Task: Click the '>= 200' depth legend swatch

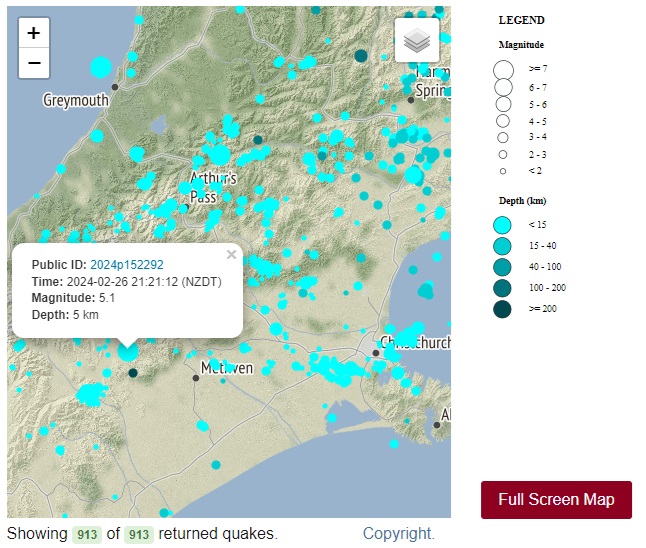Action: [502, 309]
